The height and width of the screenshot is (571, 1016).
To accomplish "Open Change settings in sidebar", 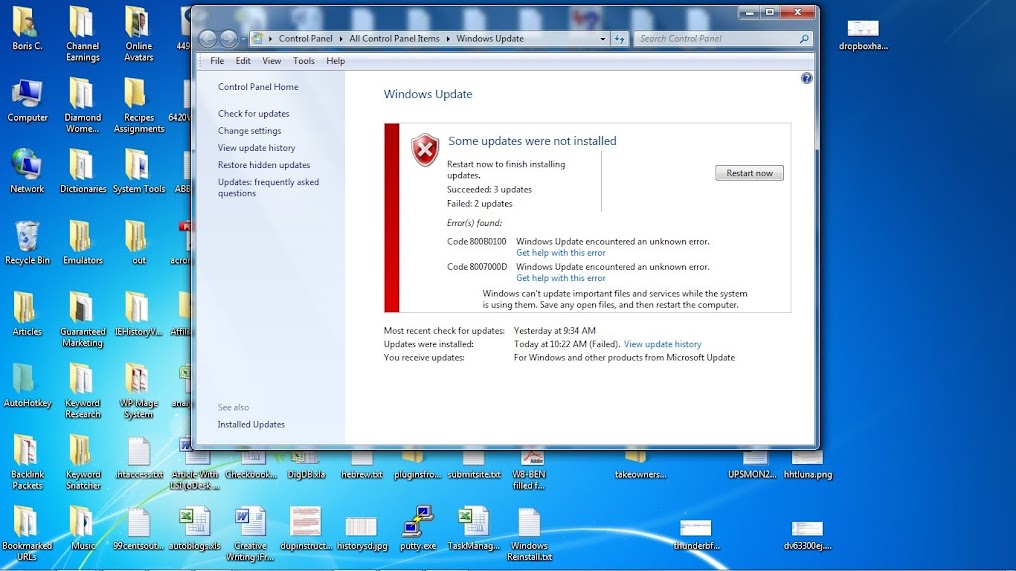I will 249,130.
